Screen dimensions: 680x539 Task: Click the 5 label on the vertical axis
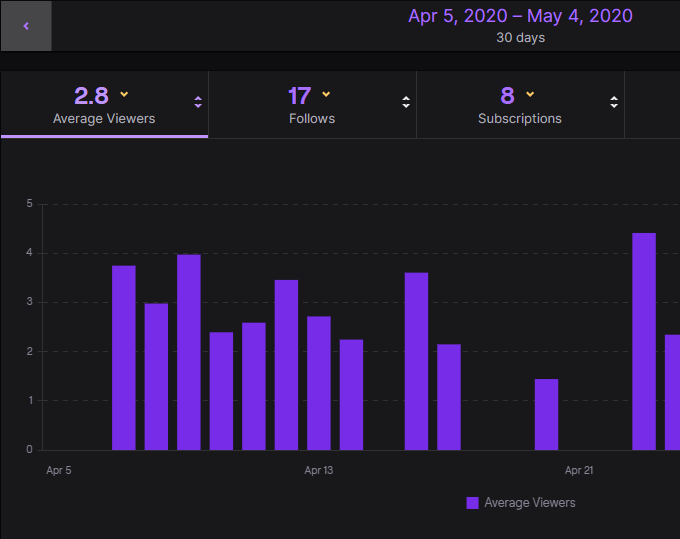(x=29, y=203)
